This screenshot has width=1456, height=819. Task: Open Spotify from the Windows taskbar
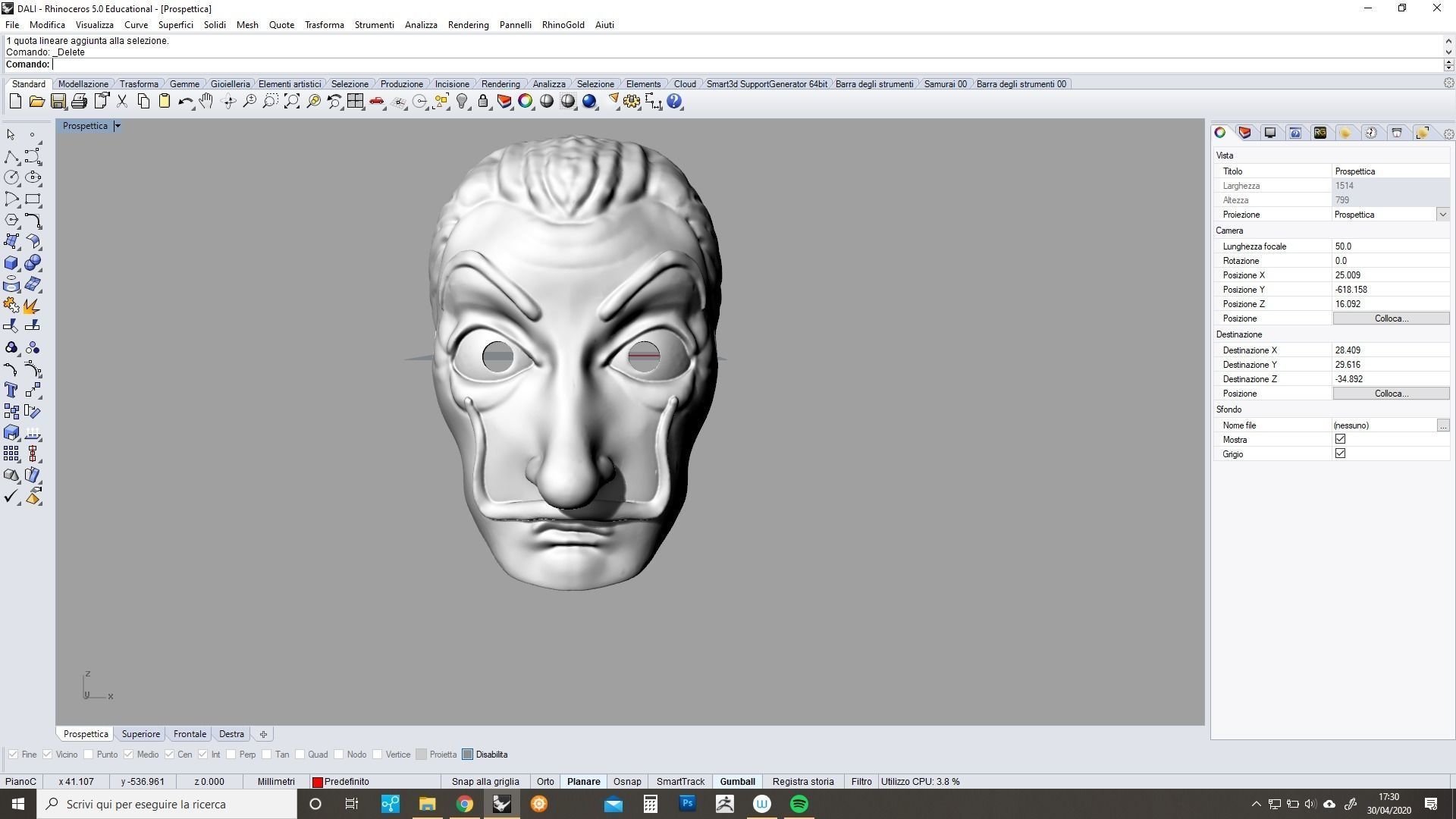pos(799,804)
